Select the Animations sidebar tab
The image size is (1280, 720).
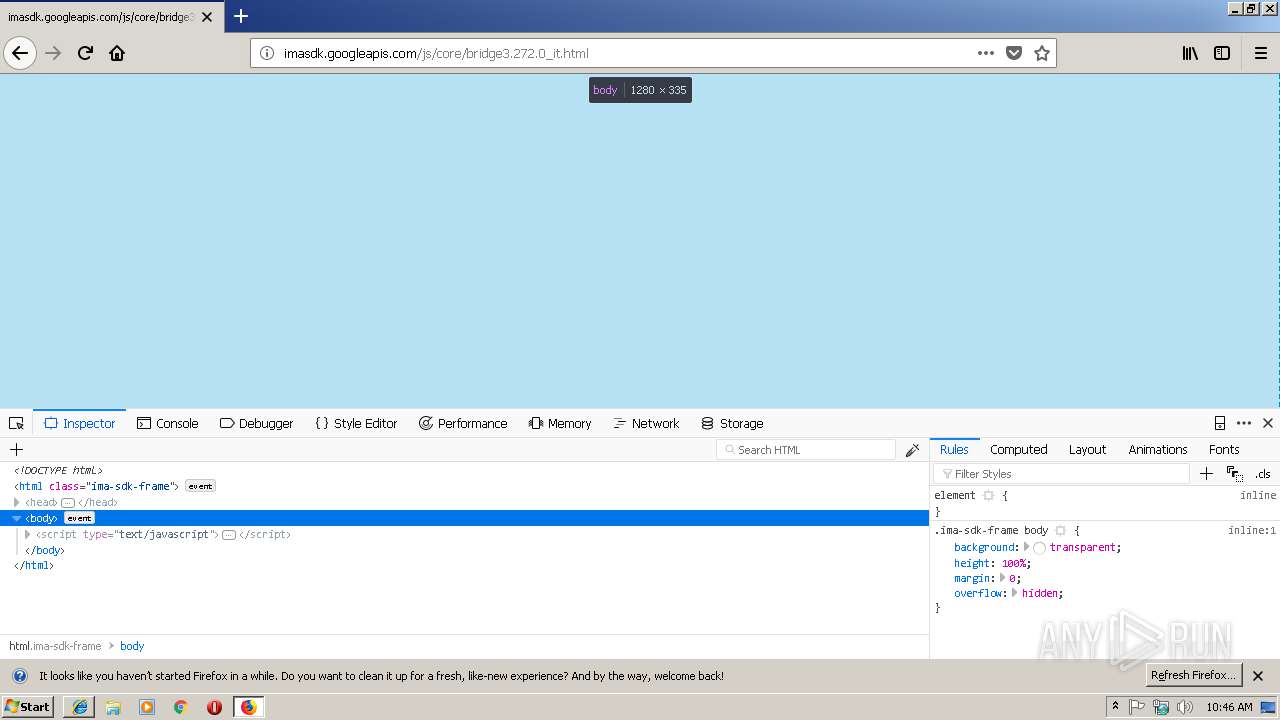1158,450
